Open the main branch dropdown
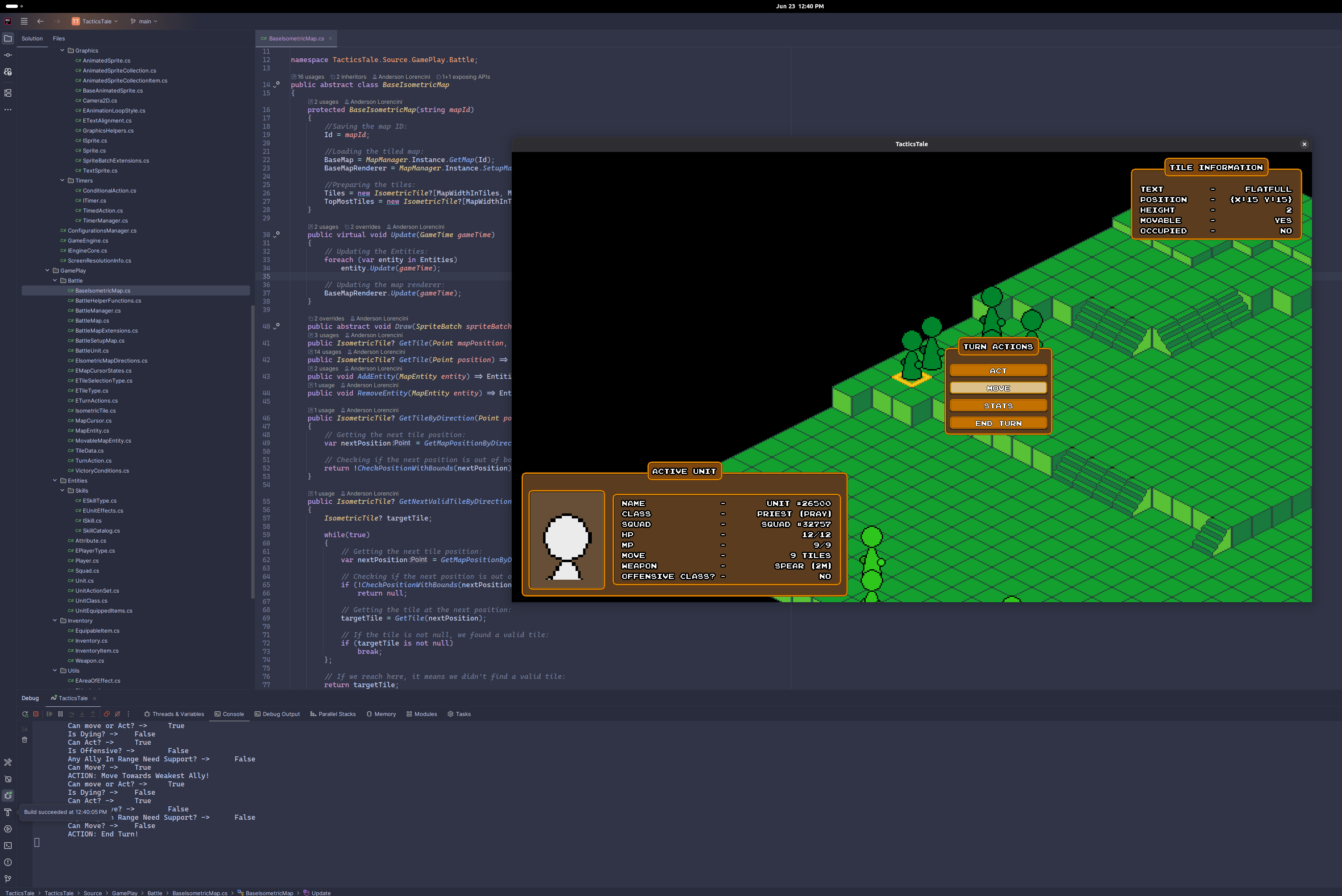The width and height of the screenshot is (1342, 896). coord(144,21)
